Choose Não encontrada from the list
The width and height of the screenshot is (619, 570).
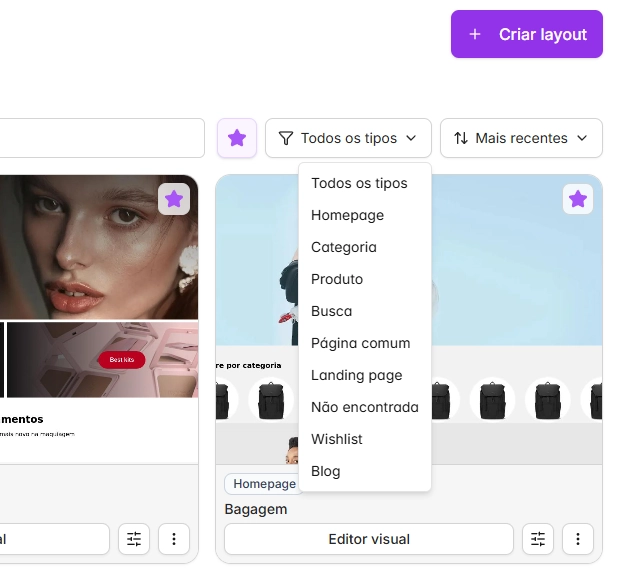pyautogui.click(x=365, y=407)
